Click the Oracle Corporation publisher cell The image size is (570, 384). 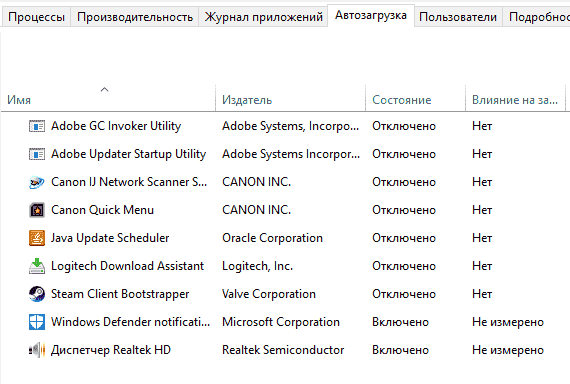272,238
